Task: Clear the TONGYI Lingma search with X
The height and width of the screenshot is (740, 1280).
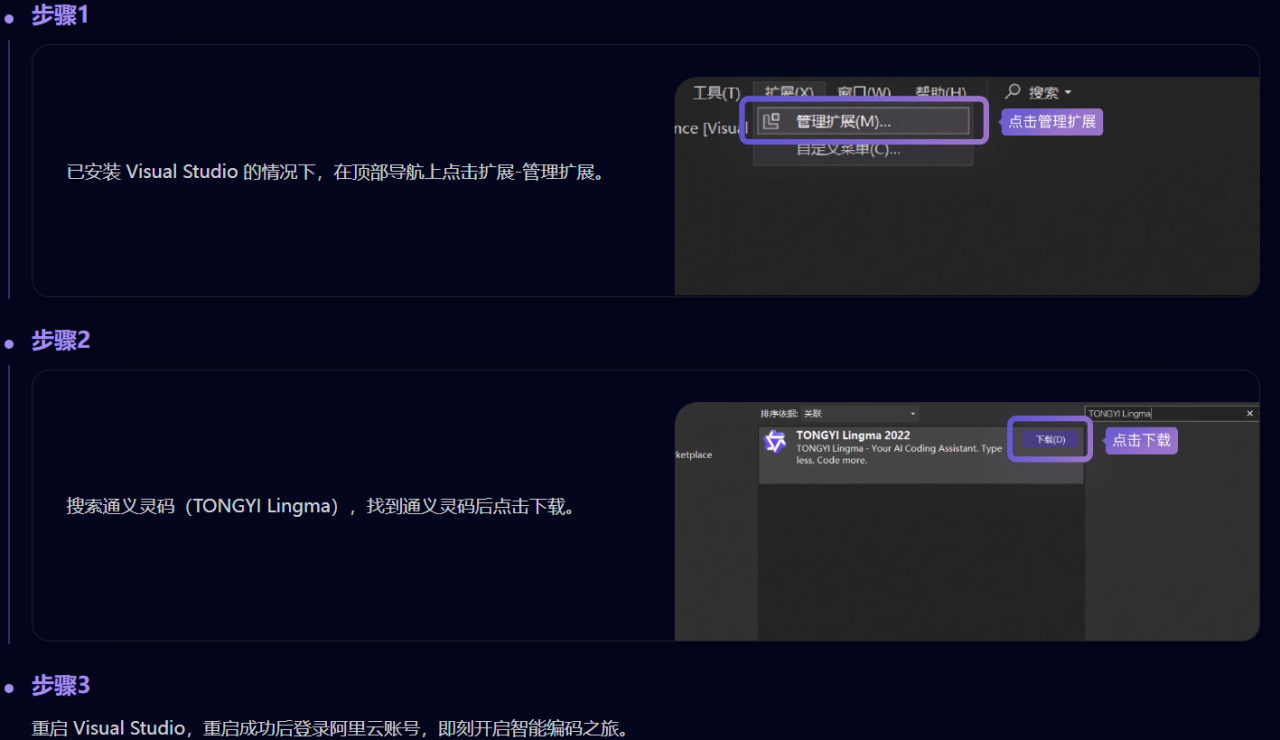Action: pyautogui.click(x=1250, y=413)
